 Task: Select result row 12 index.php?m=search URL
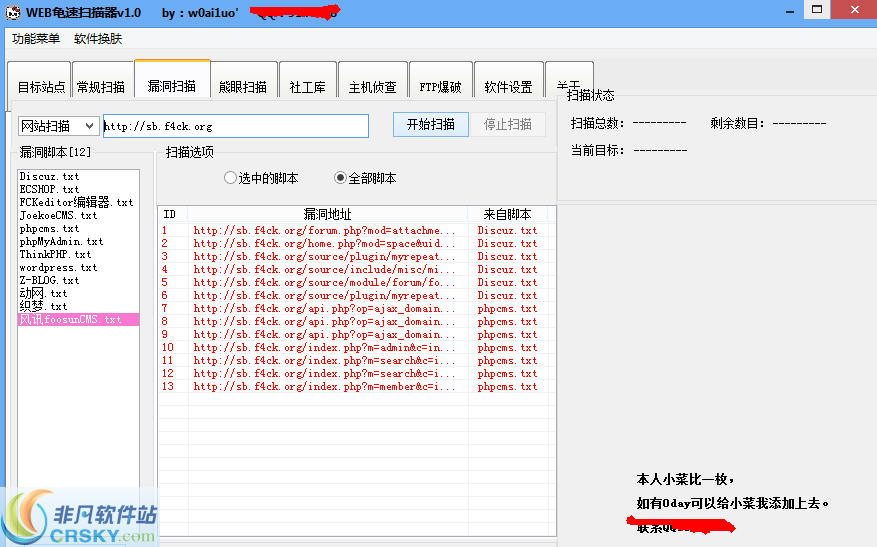[x=324, y=374]
